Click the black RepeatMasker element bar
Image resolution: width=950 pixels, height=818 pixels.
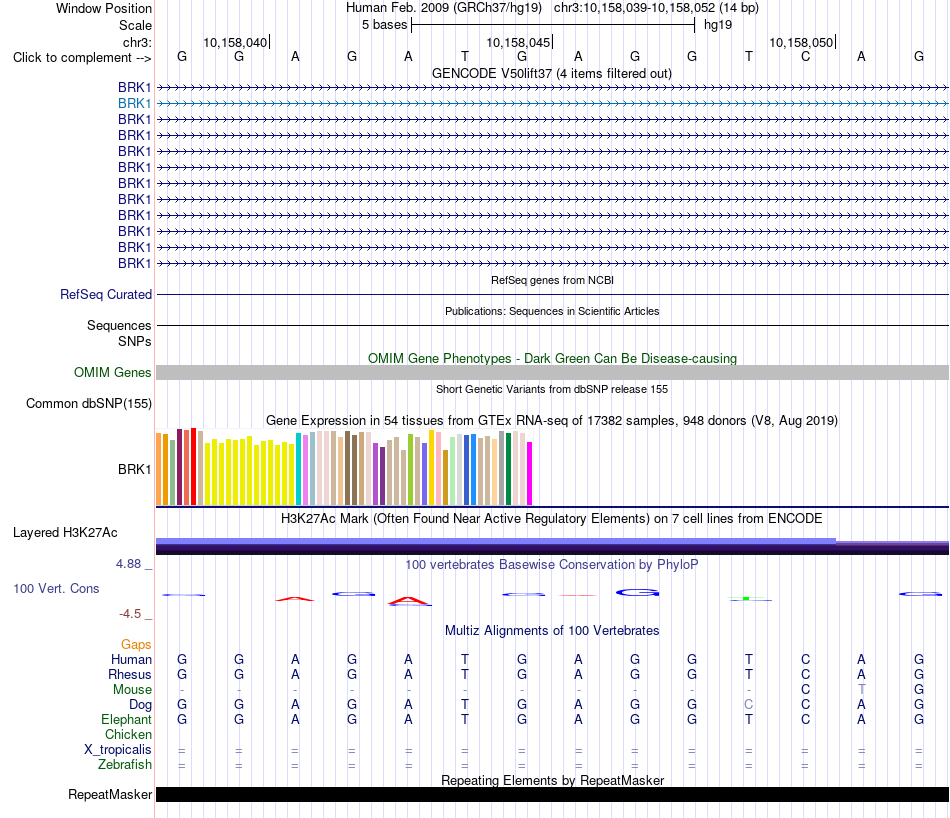point(552,794)
